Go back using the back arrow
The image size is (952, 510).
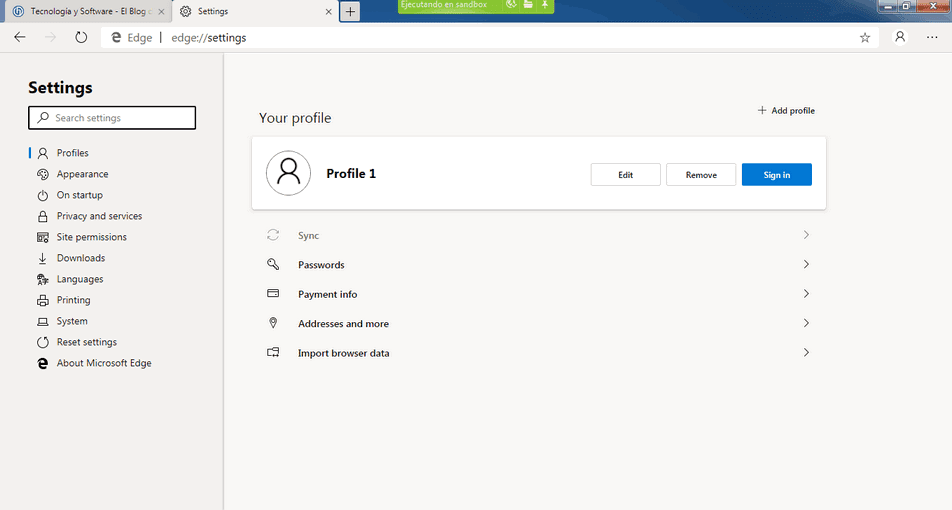coord(19,38)
